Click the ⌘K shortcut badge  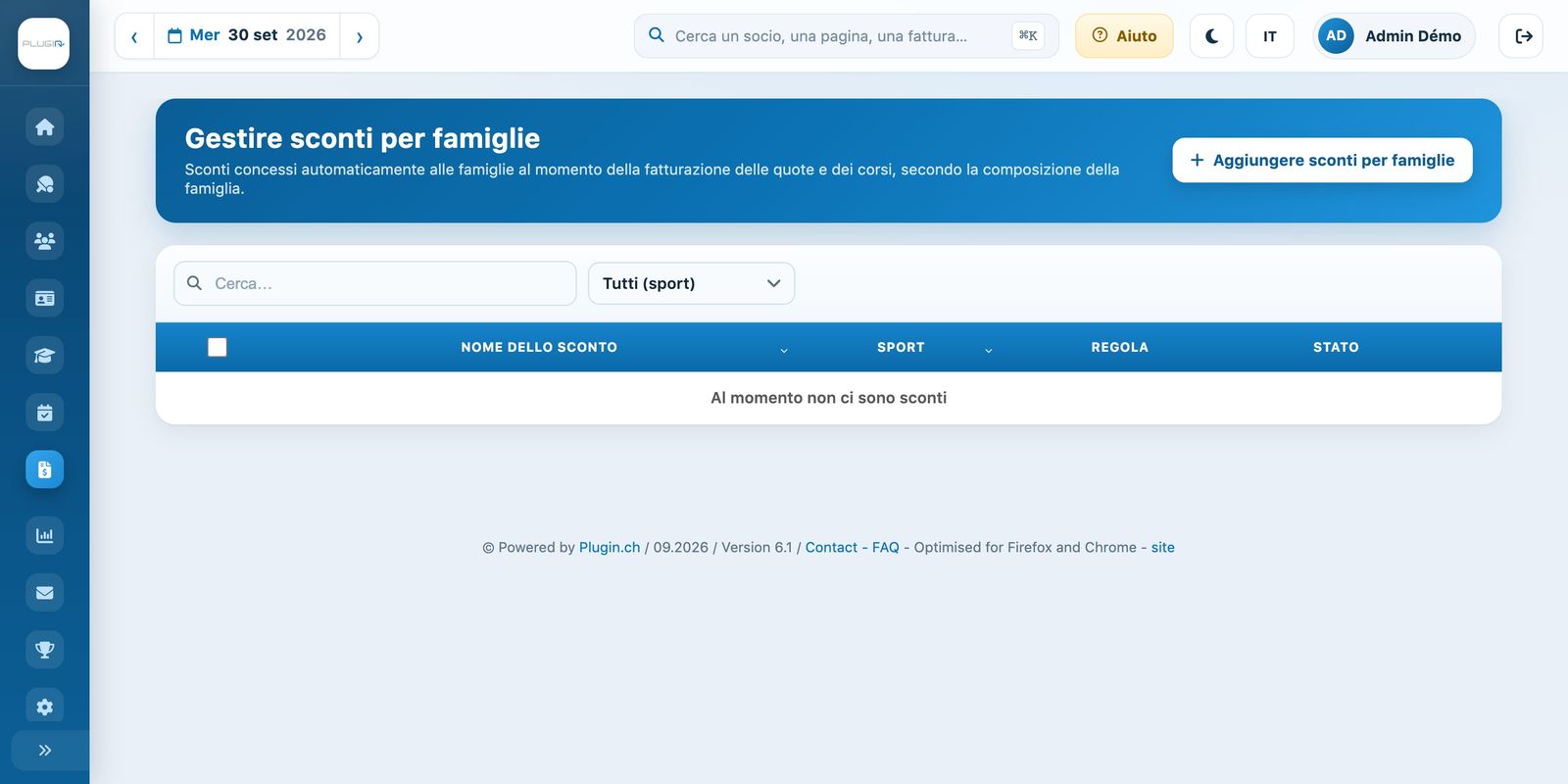(1028, 36)
